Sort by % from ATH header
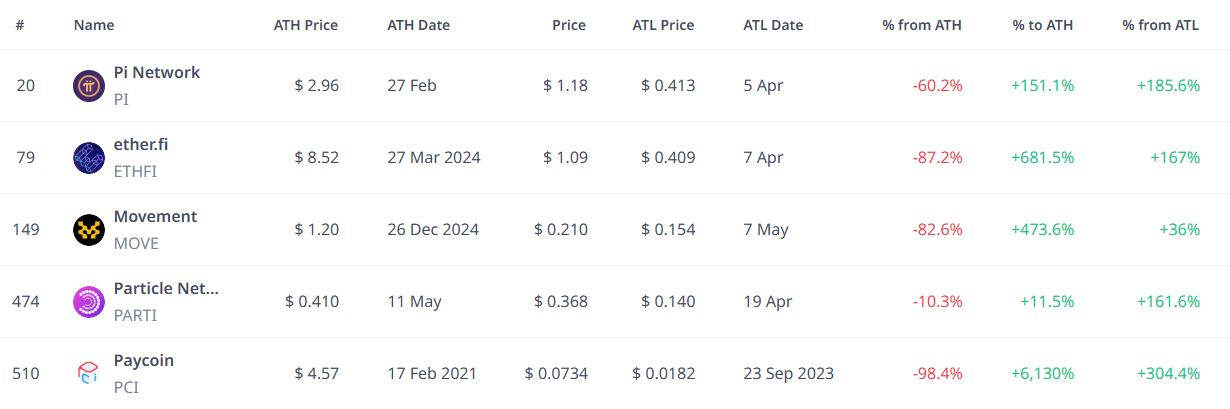 point(922,25)
